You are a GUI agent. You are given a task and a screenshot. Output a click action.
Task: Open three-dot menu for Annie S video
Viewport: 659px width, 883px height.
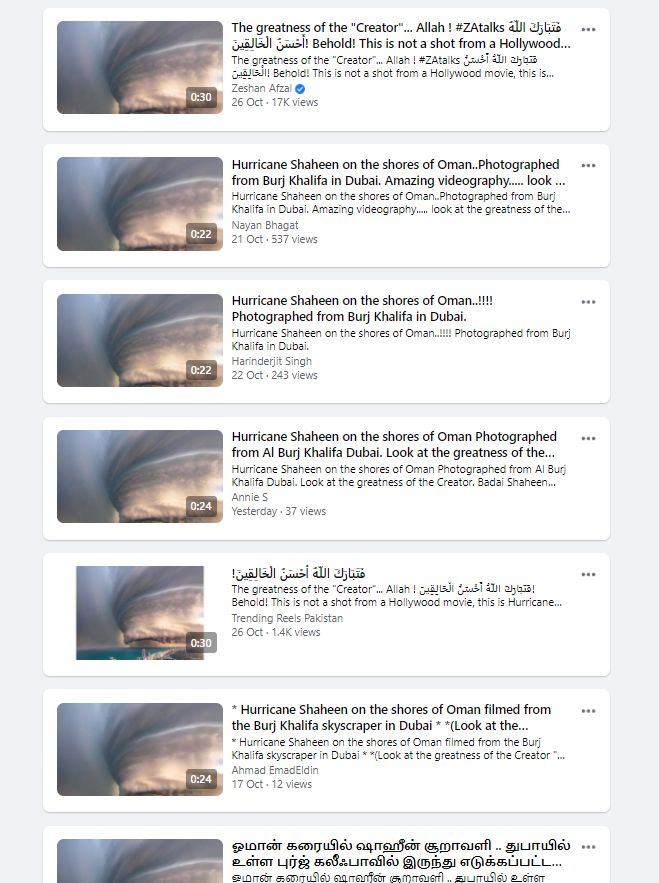tap(588, 438)
